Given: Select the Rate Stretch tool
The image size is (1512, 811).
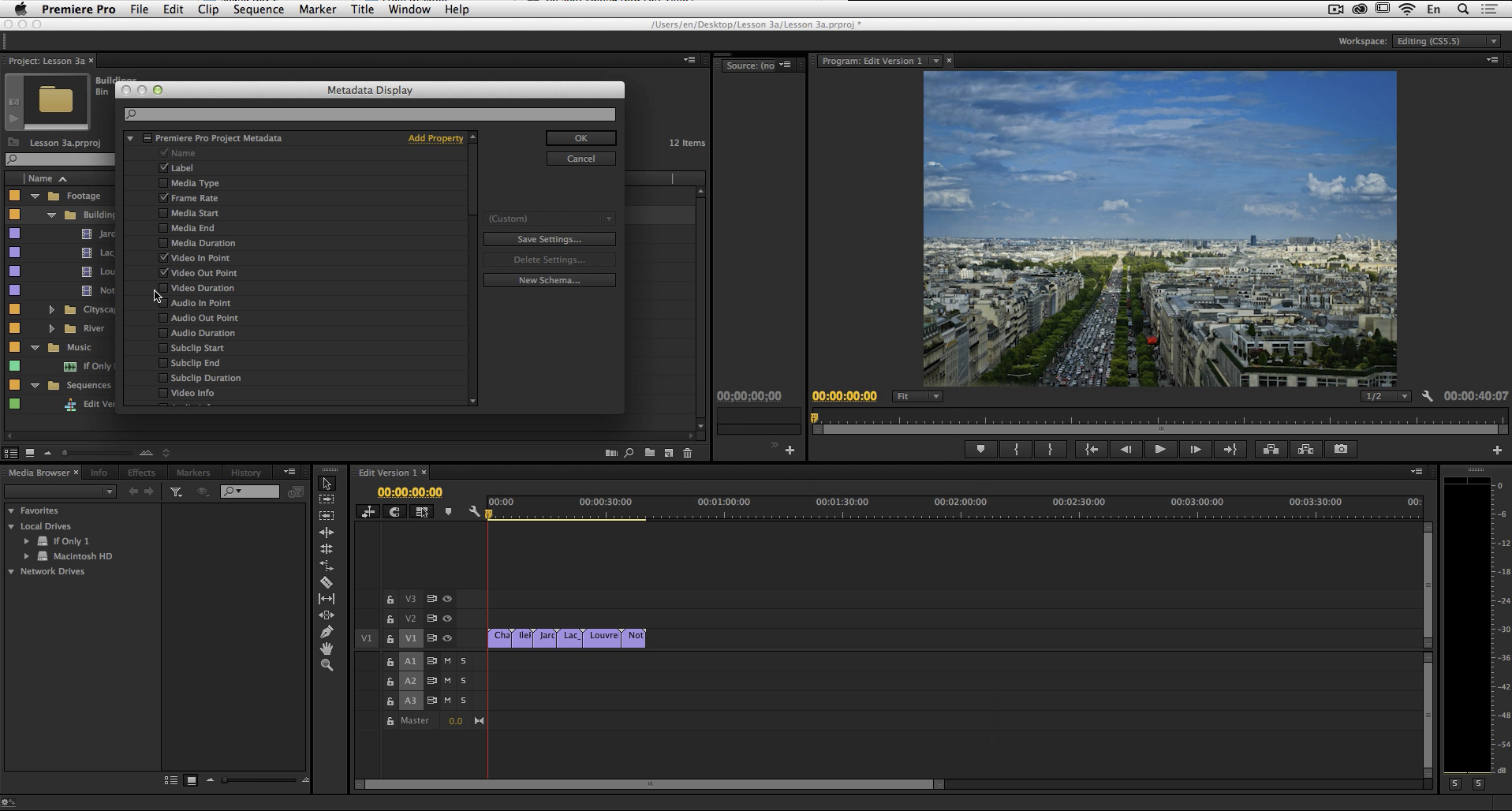Looking at the screenshot, I should [327, 566].
